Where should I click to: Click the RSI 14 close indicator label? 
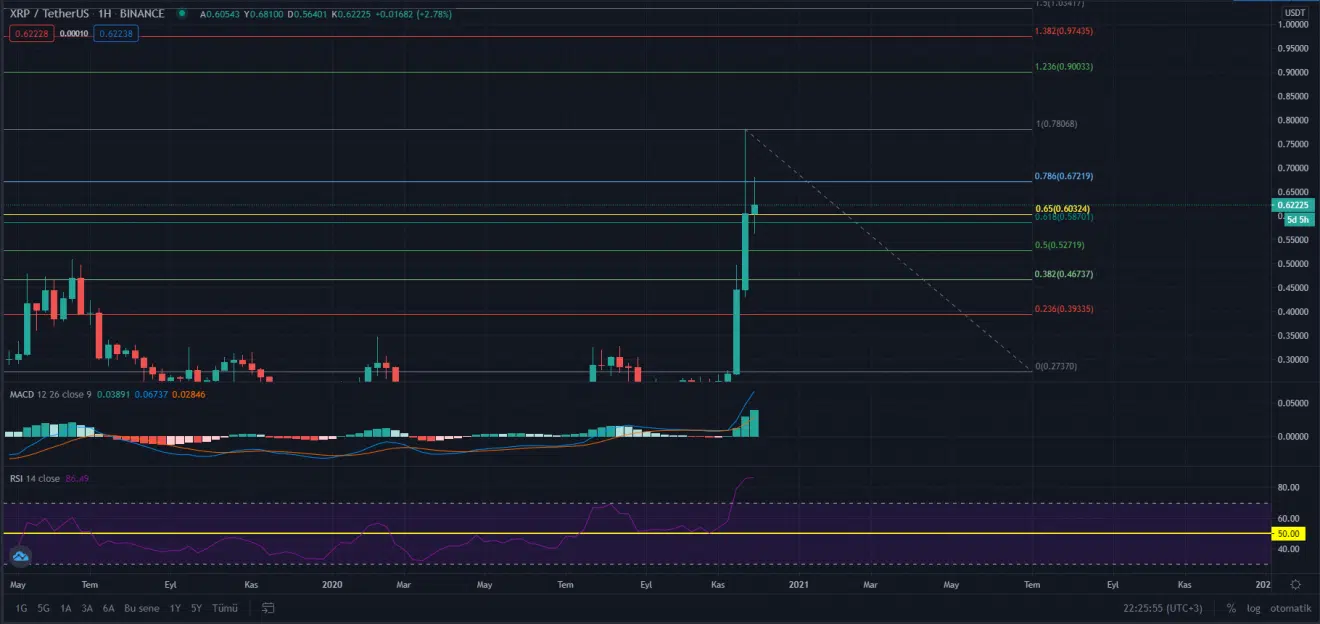point(35,479)
